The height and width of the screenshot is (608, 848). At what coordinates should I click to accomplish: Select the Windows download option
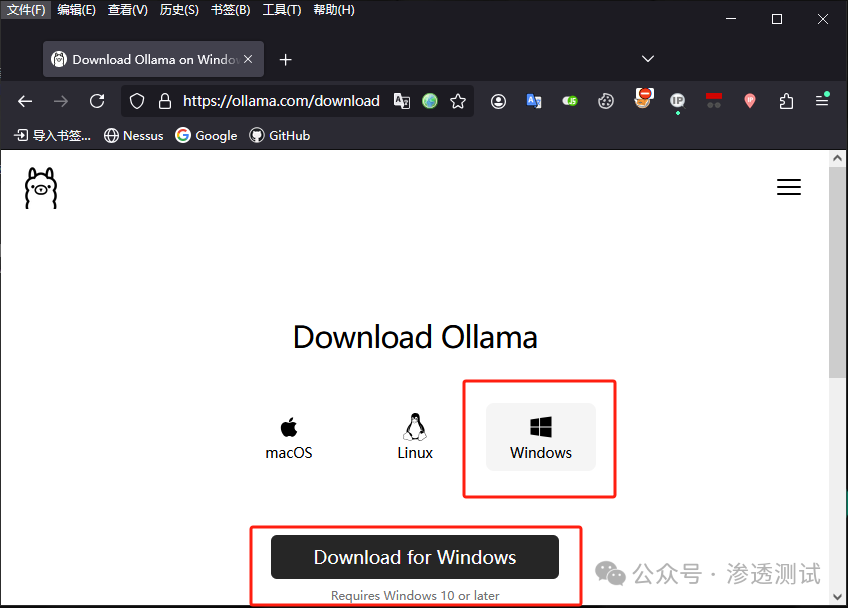(541, 438)
